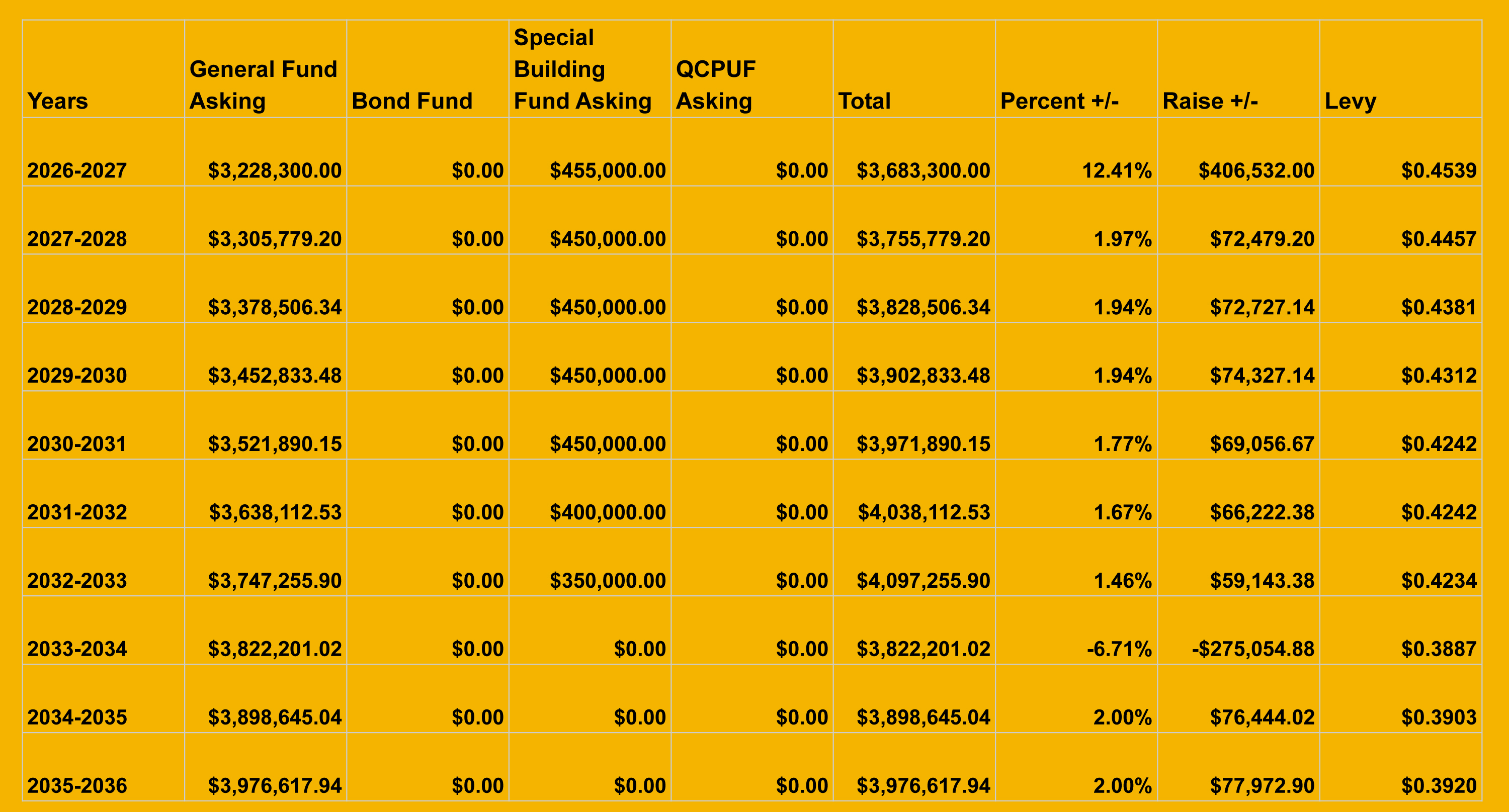Viewport: 1509px width, 812px height.
Task: Click the 2035-2036 year cell
Action: coord(103,767)
